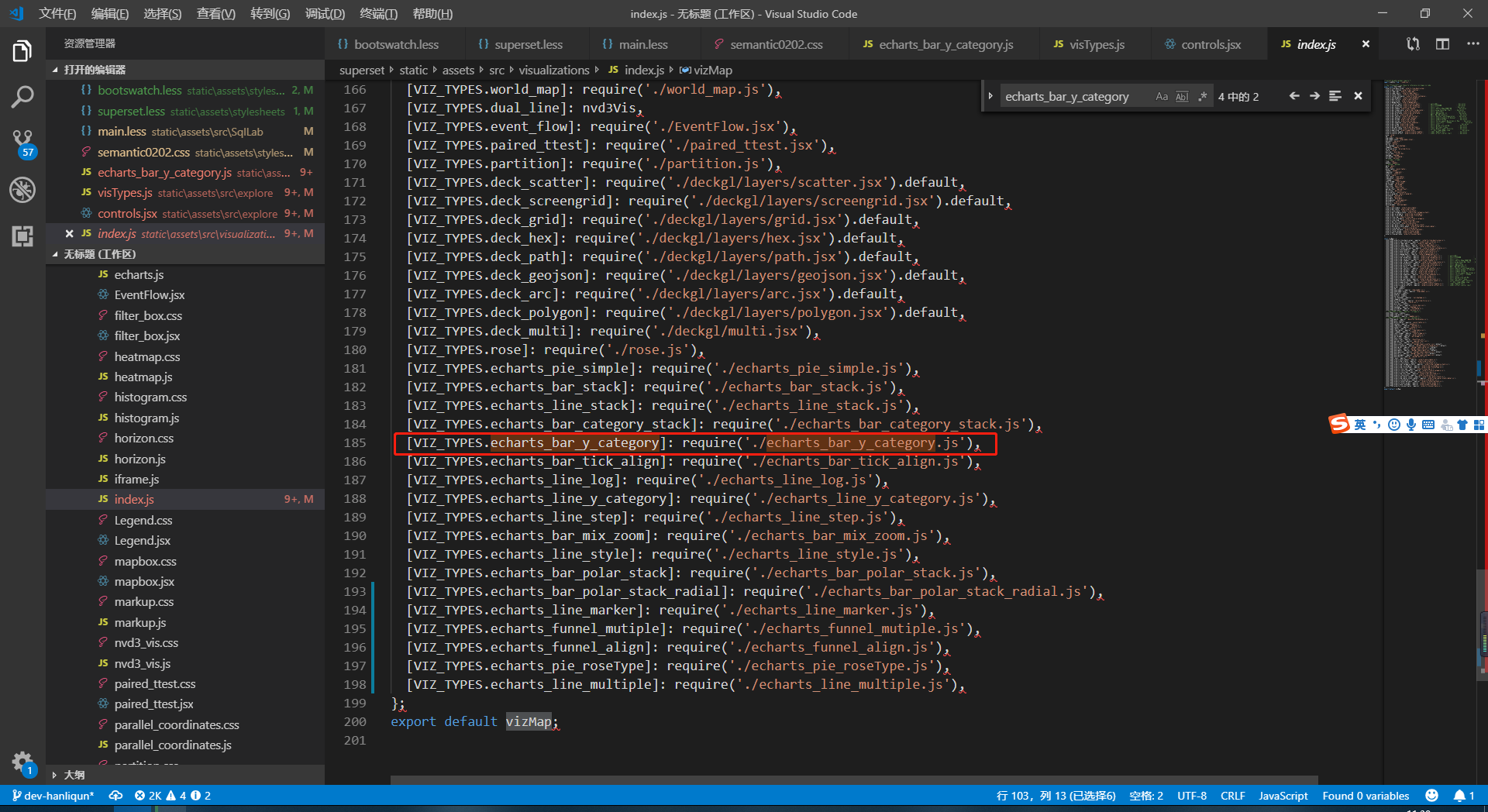Change language mode via JavaScript in status bar
Viewport: 1488px width, 812px height.
(1283, 796)
